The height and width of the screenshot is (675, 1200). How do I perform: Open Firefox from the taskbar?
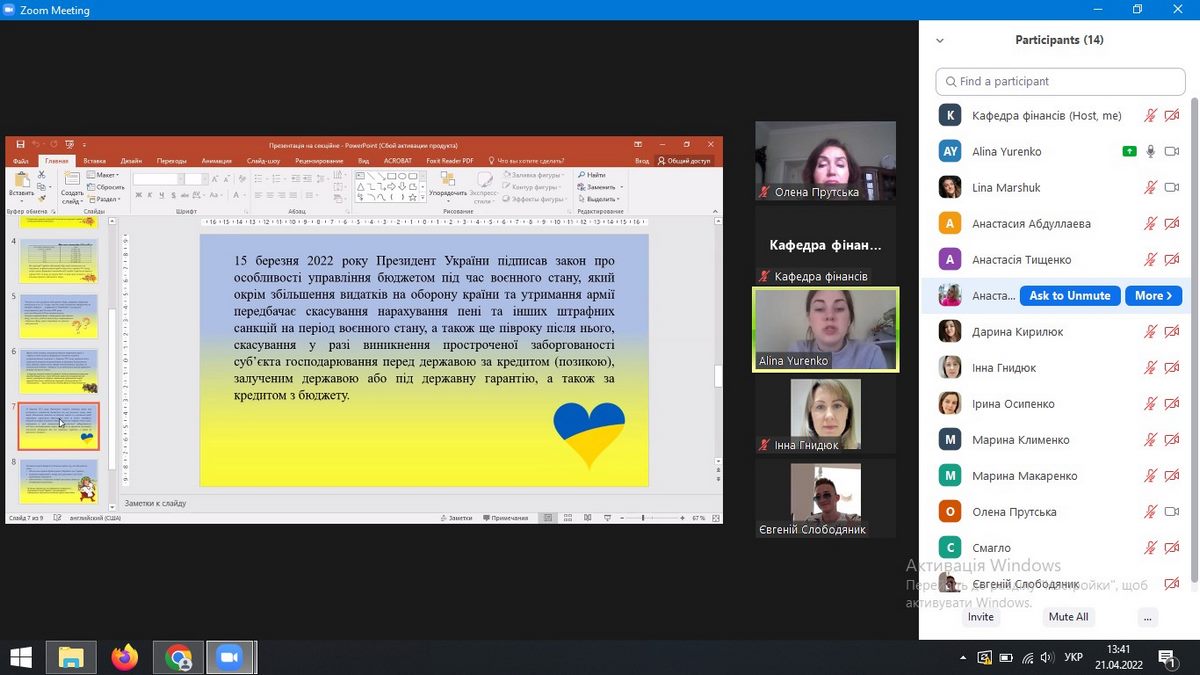[x=125, y=657]
